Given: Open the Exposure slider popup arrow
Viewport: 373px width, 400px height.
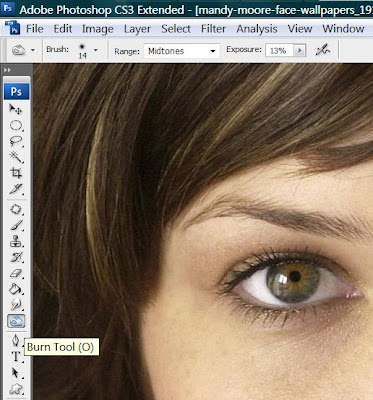Looking at the screenshot, I should tap(299, 51).
